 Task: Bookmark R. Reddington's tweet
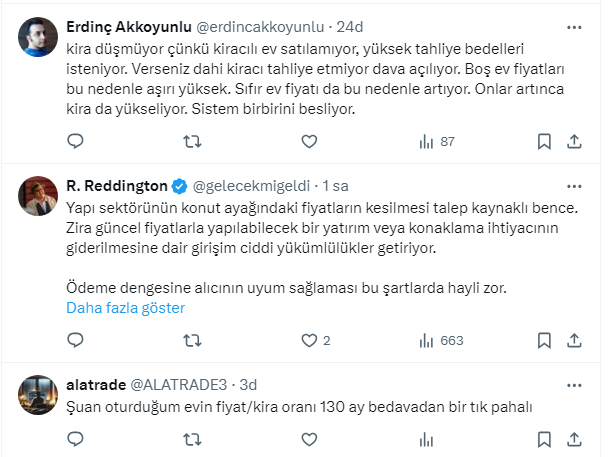point(544,340)
